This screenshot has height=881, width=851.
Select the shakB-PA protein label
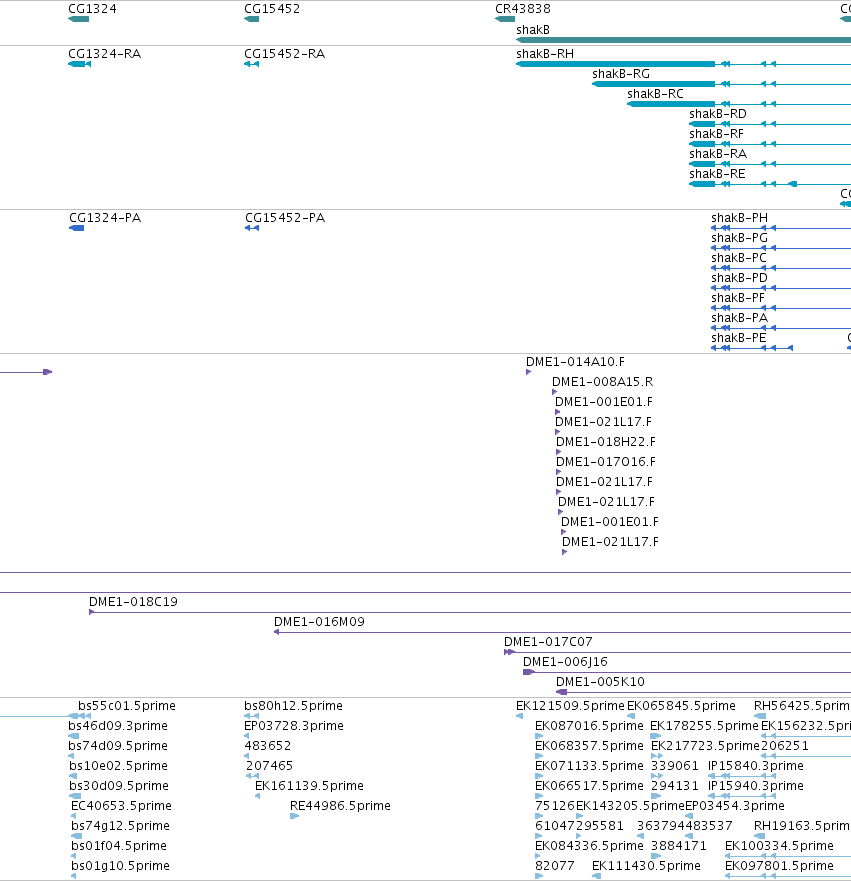(x=739, y=318)
